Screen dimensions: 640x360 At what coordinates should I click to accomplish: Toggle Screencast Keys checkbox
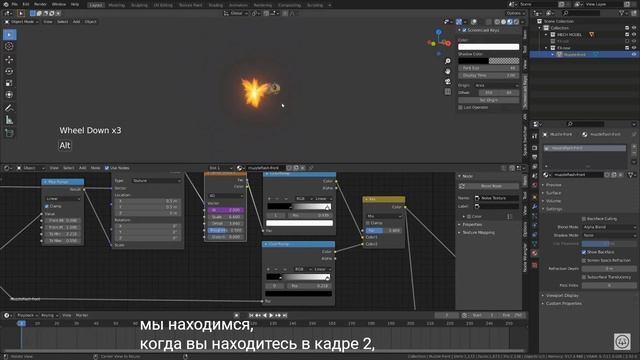464,30
